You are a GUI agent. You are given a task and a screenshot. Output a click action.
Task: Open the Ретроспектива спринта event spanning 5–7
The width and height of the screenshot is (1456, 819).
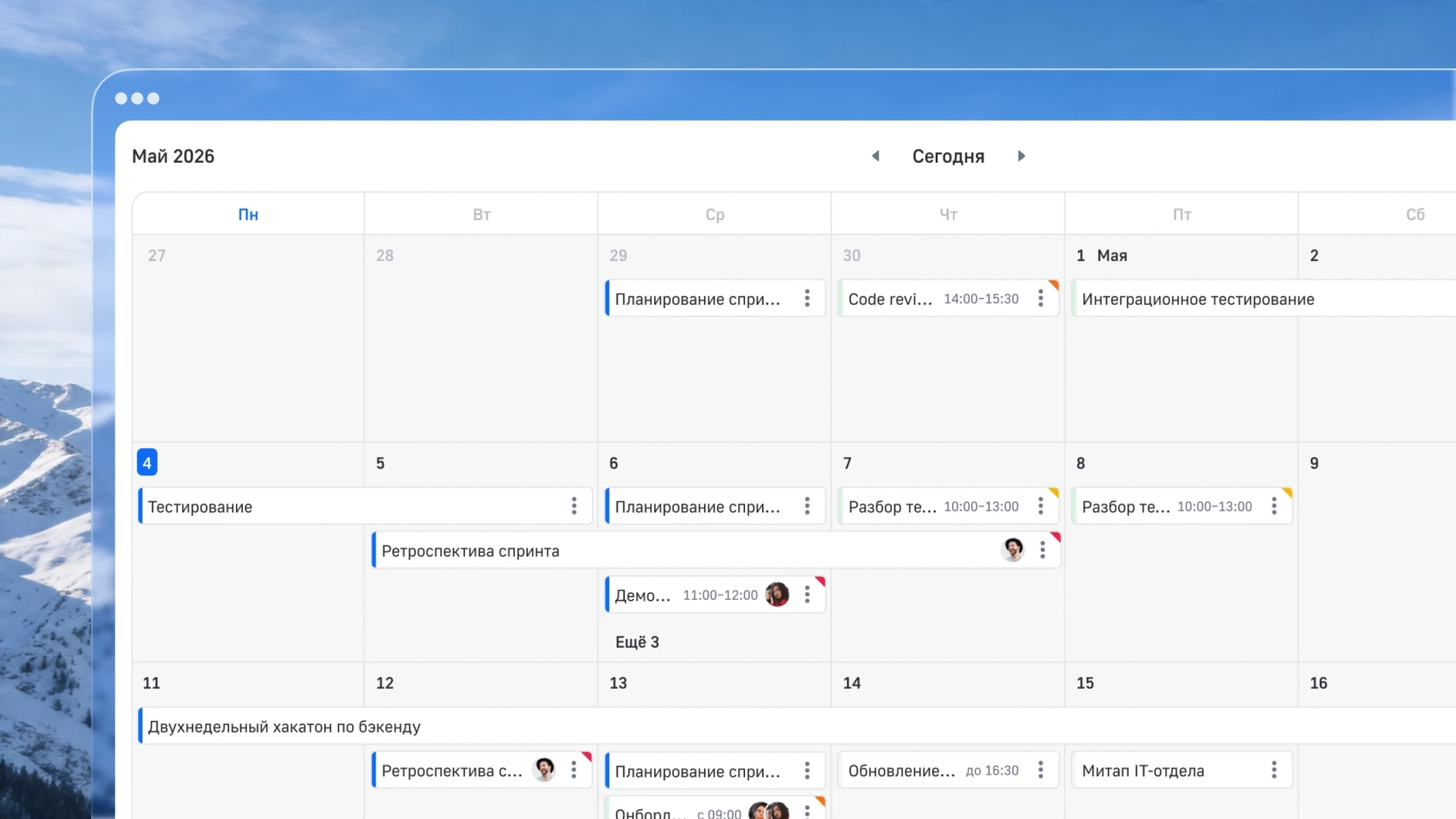(x=717, y=550)
